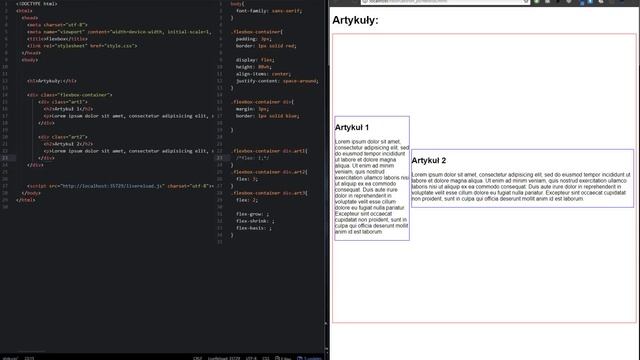Click the <h1>Artykuły:</h1> code line

click(52, 81)
